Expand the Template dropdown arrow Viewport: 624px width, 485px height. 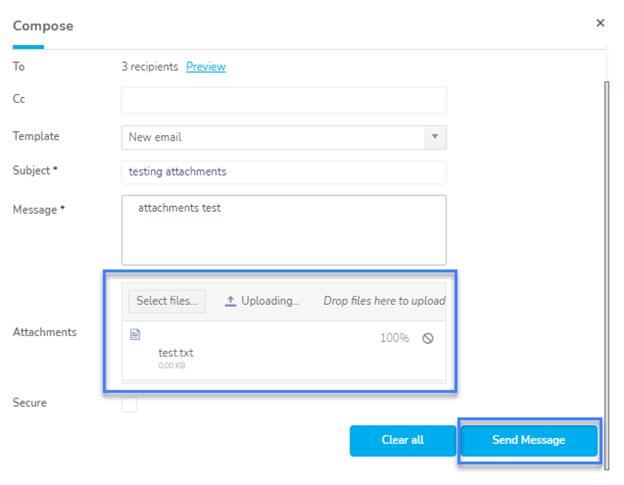[x=435, y=137]
